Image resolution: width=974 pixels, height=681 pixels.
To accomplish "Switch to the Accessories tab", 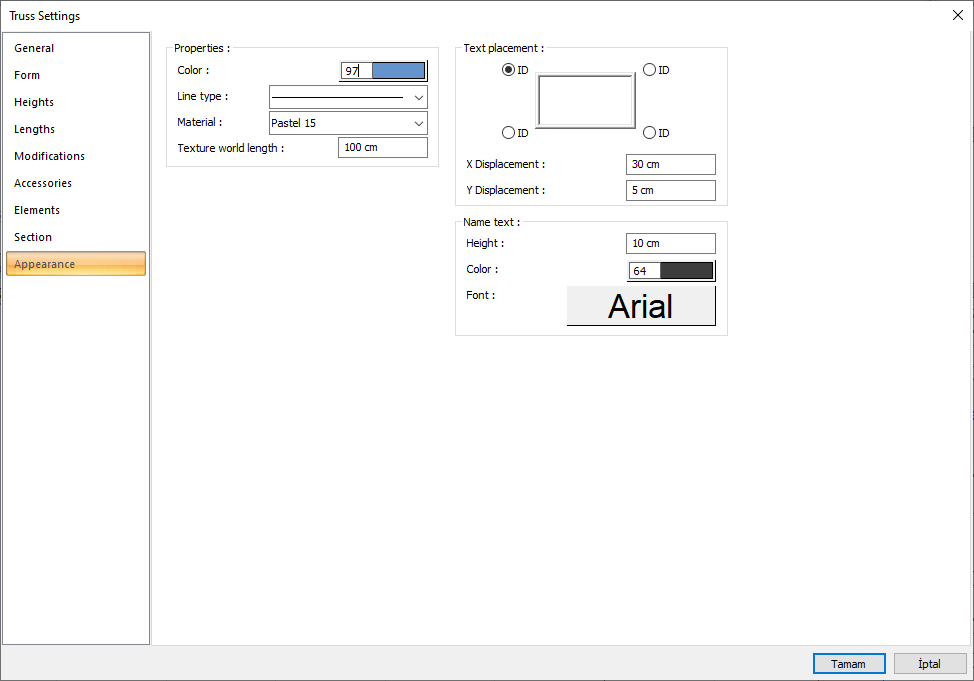I will point(43,183).
